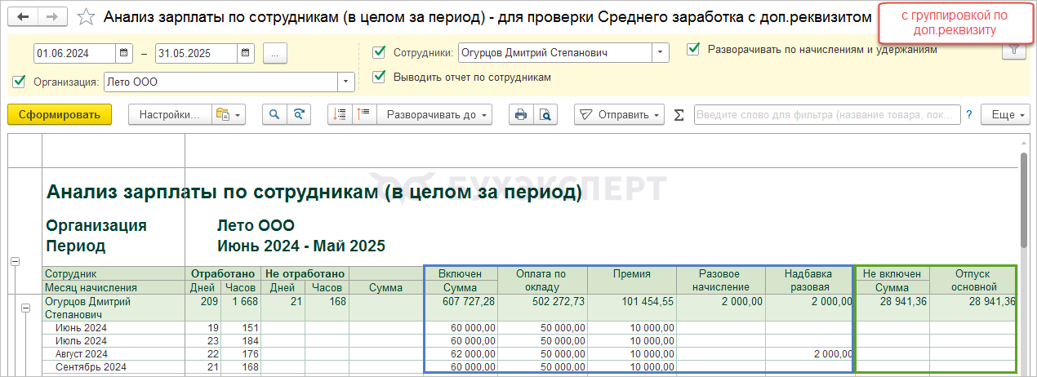Click the blue question mark help icon

(x=969, y=114)
